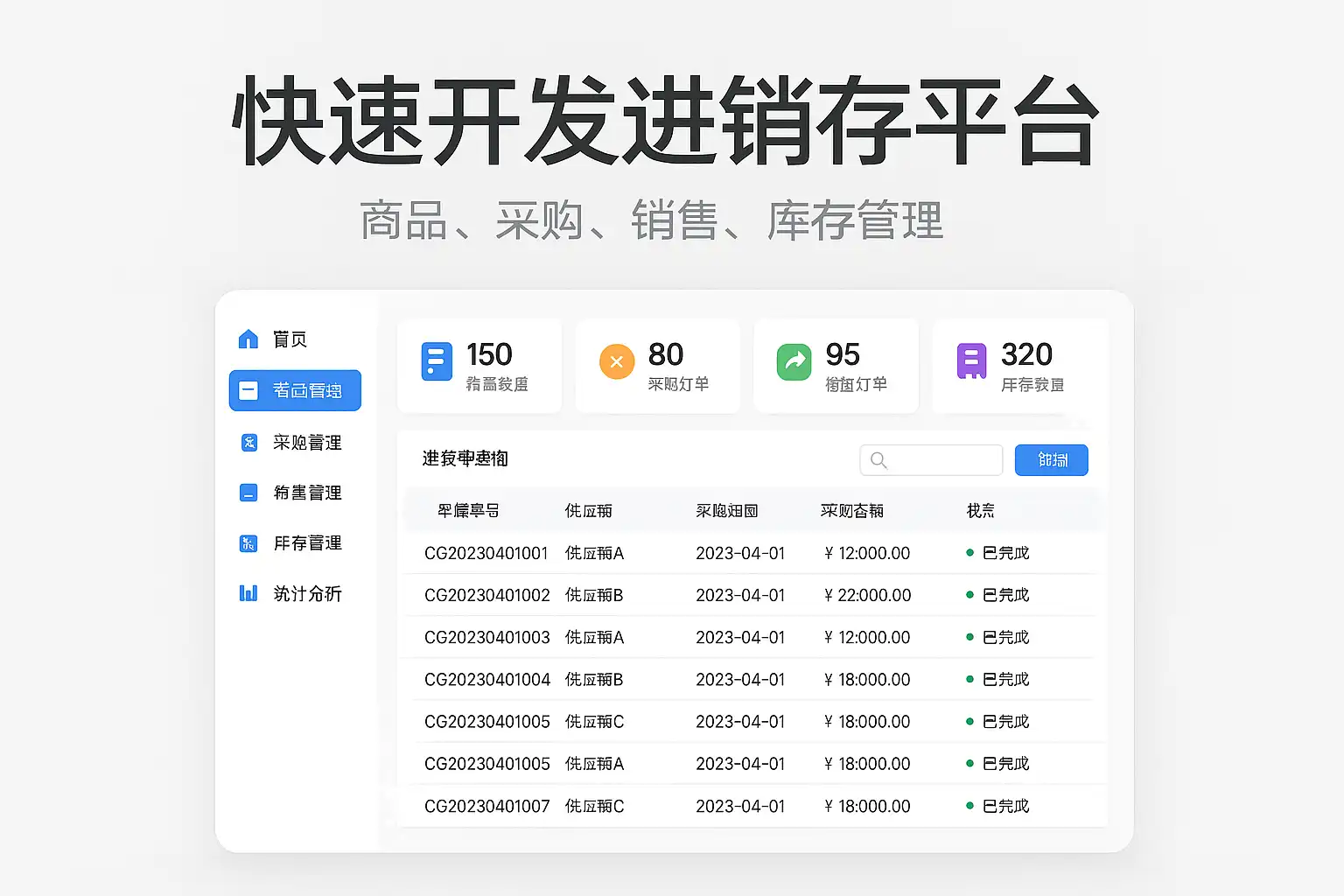
Task: Select the highlighted blue sidebar menu item
Action: click(x=295, y=390)
